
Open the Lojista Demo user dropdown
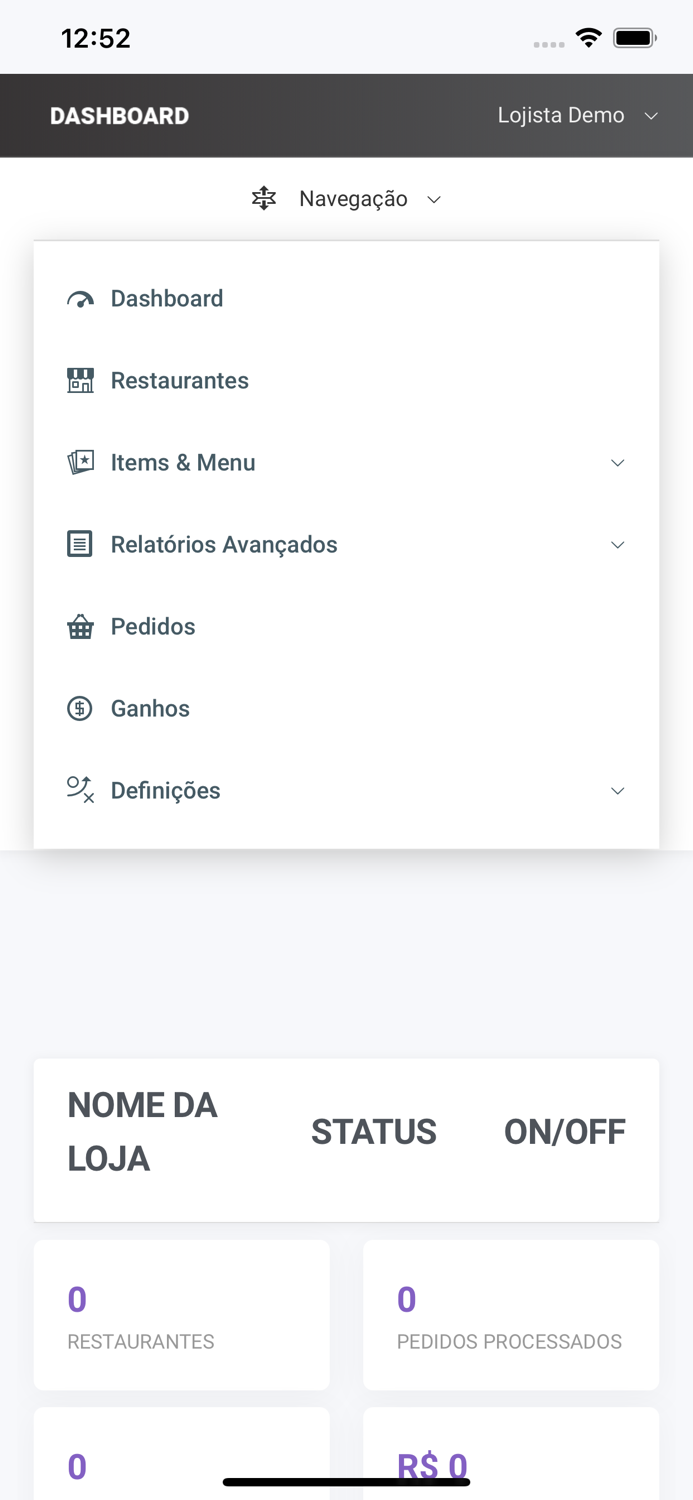point(578,116)
